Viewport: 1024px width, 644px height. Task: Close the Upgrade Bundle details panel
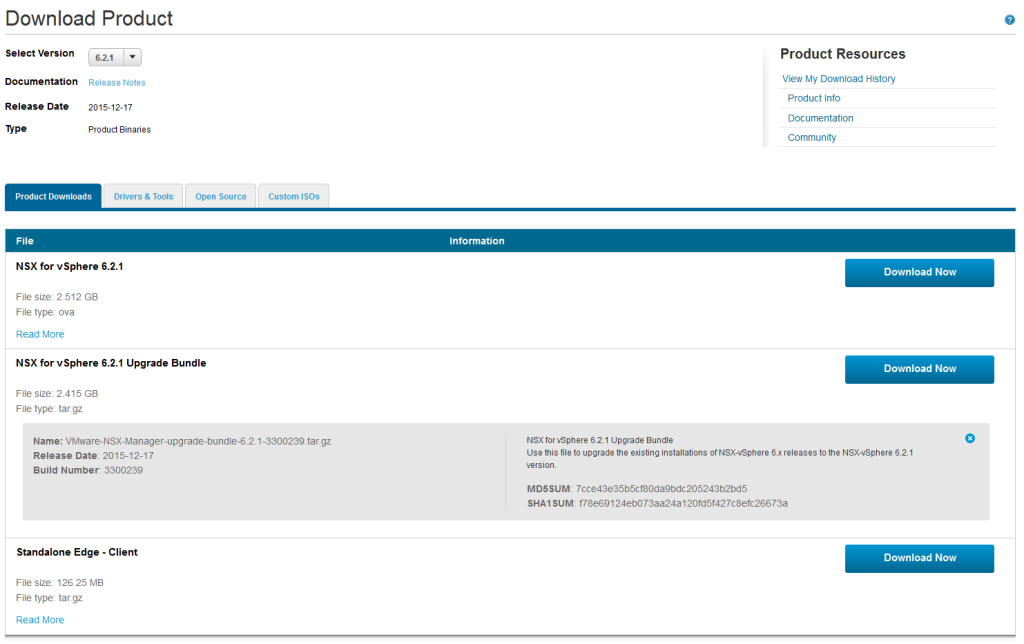tap(970, 438)
